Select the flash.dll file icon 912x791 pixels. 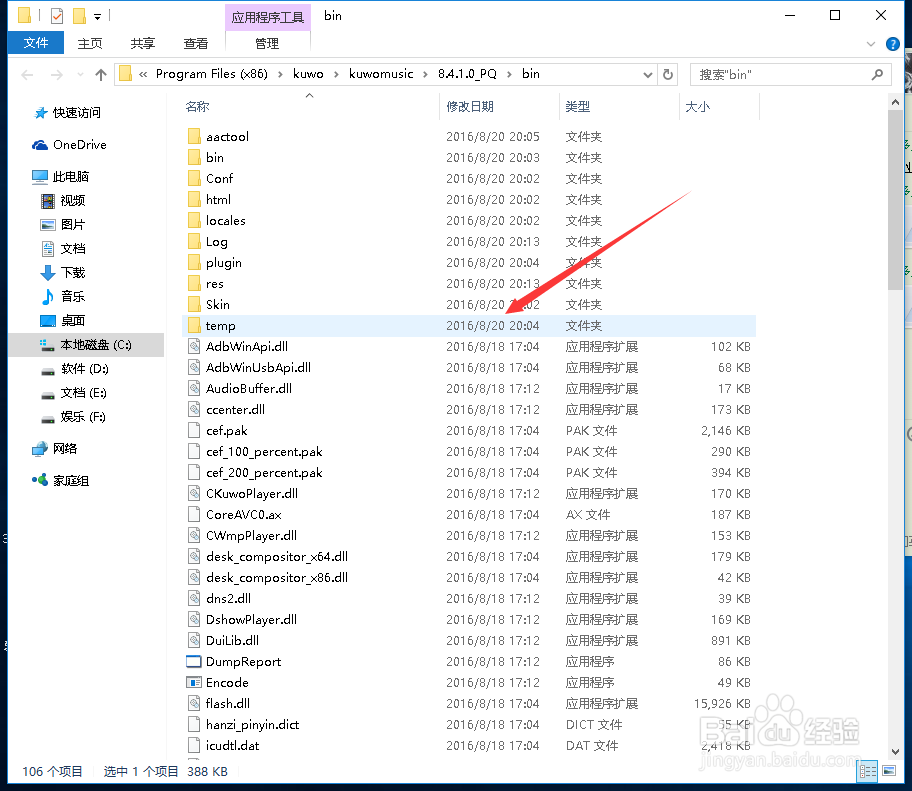click(x=194, y=703)
